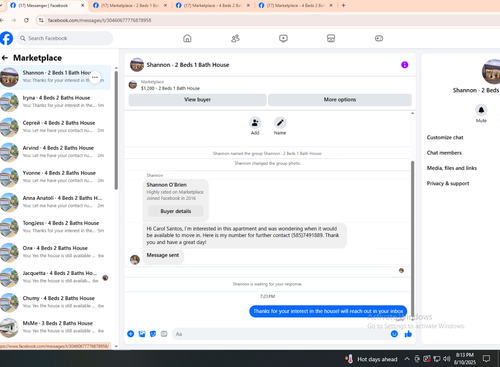
Task: Close the last Marketplace browser tab
Action: coord(331,5)
